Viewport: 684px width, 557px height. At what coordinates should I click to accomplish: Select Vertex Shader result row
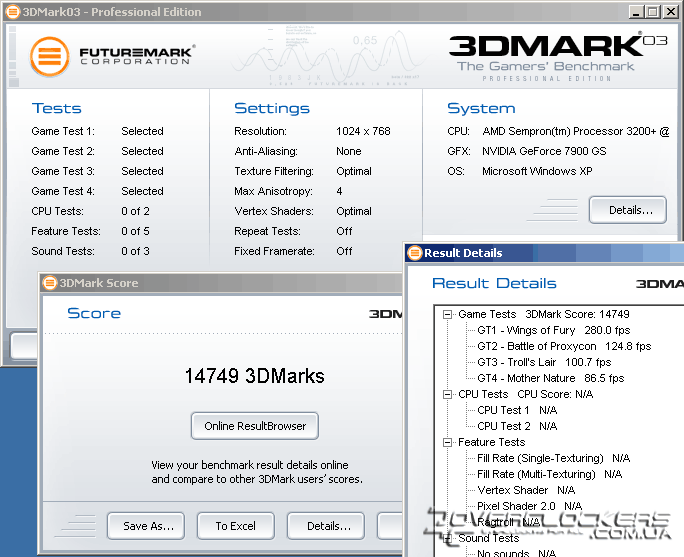(x=526, y=490)
